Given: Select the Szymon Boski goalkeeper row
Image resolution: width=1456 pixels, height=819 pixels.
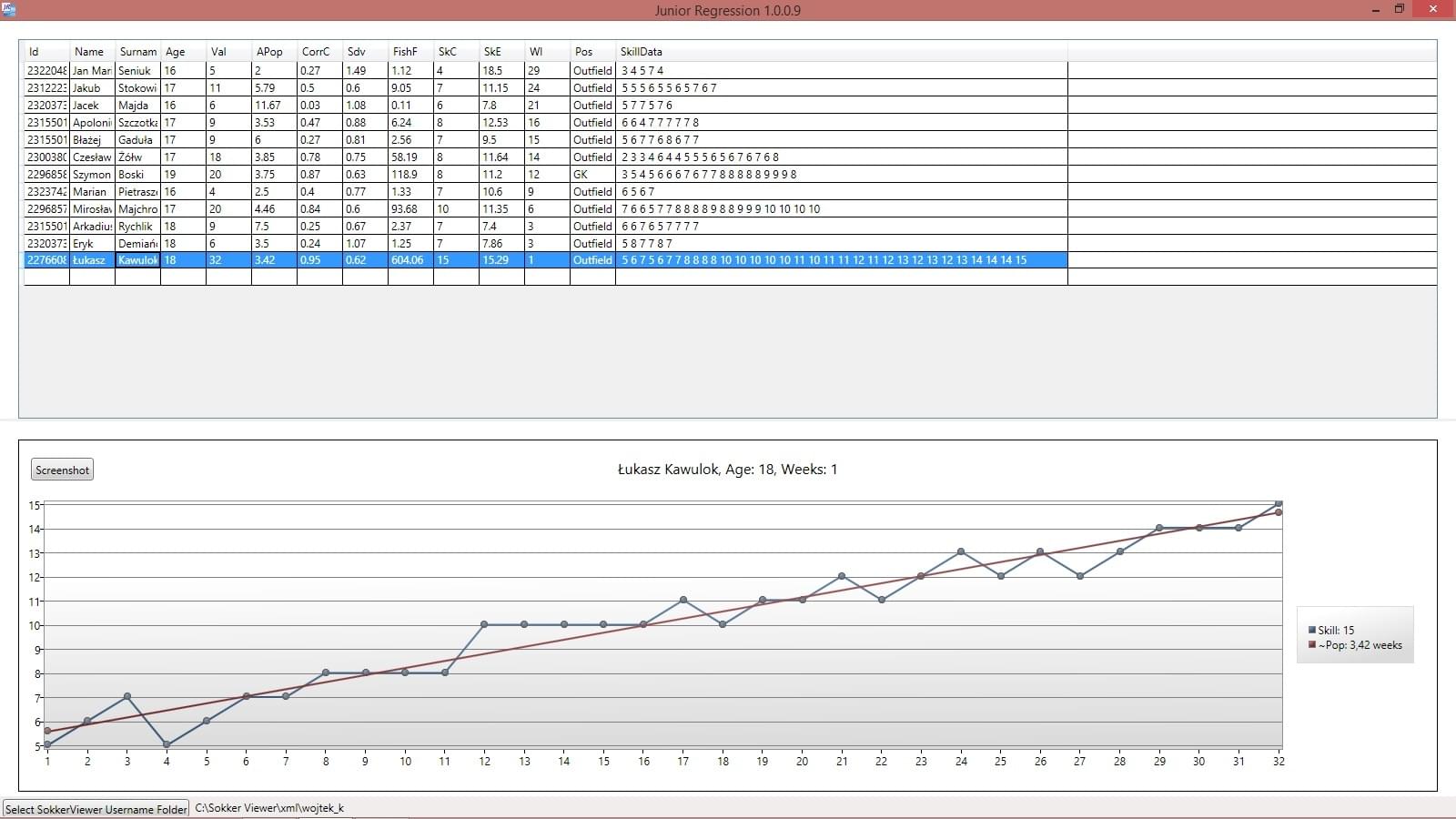Looking at the screenshot, I should (364, 175).
